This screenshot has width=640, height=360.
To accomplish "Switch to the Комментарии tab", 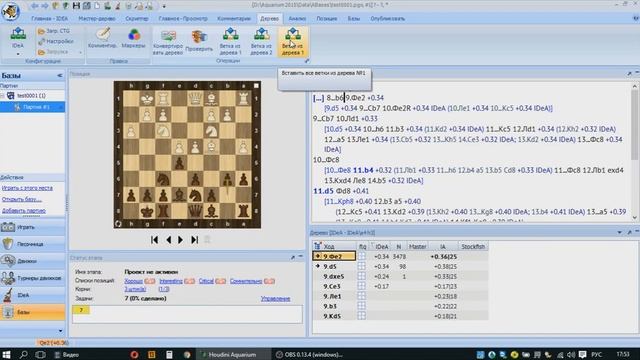I will point(234,18).
